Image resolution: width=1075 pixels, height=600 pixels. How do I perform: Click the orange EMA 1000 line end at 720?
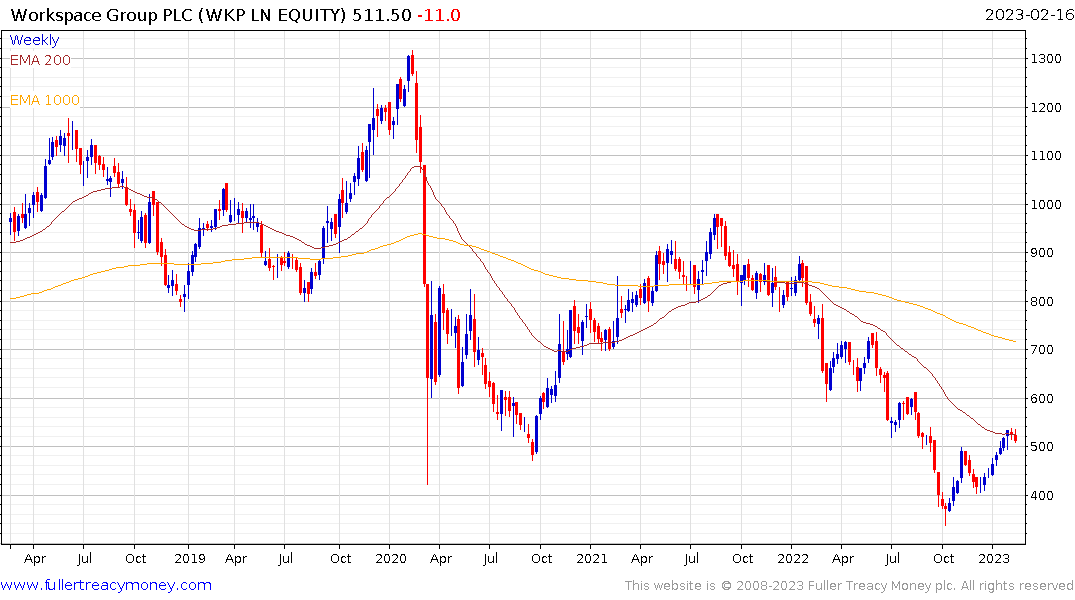[x=1015, y=341]
